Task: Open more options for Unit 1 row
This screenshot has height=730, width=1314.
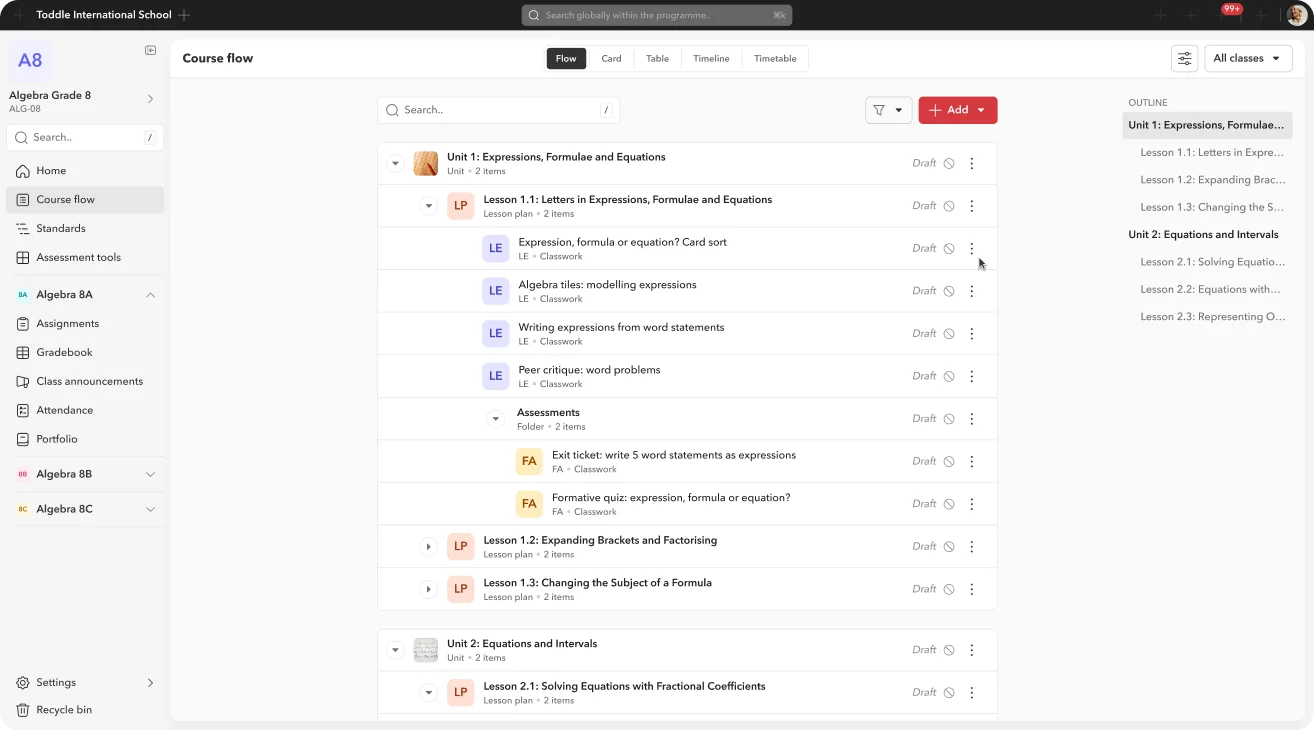Action: point(972,164)
